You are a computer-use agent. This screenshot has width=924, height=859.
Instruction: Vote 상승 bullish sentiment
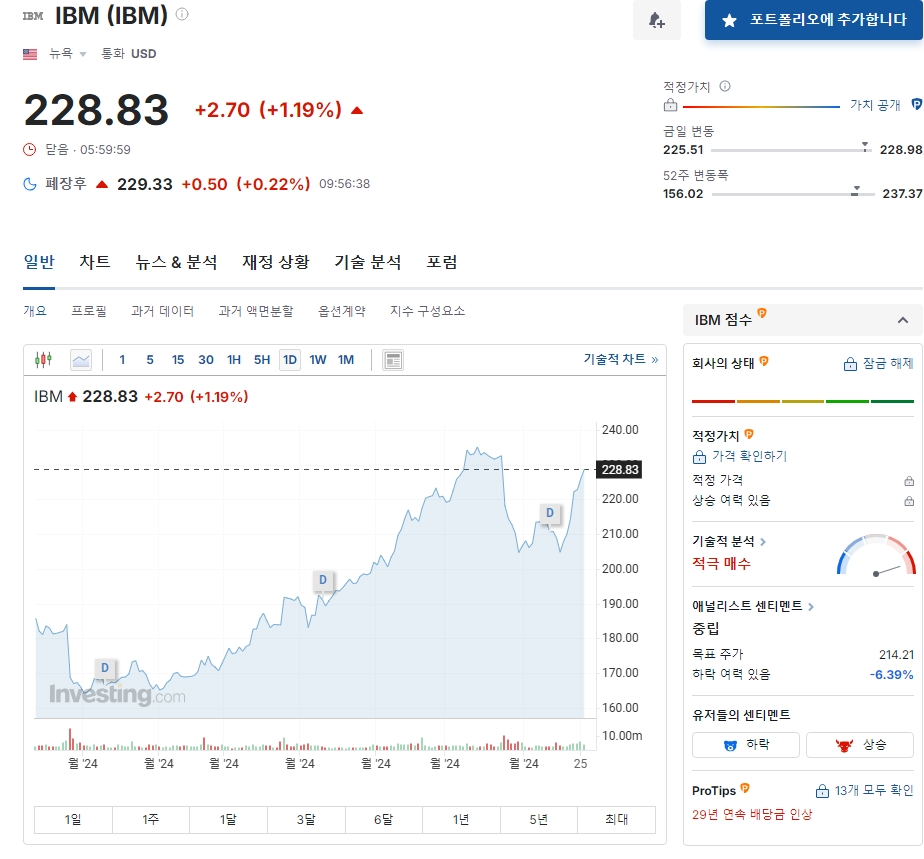tap(860, 745)
